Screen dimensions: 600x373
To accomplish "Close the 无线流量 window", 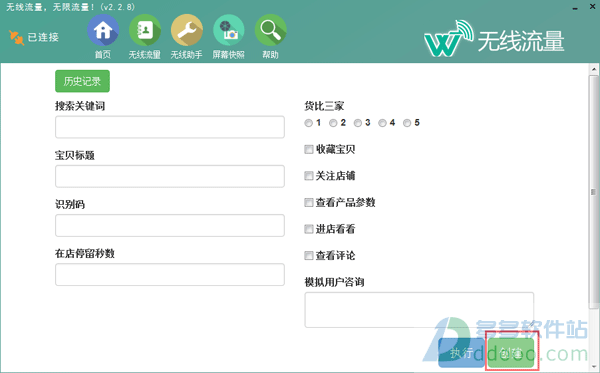I will (x=592, y=7).
